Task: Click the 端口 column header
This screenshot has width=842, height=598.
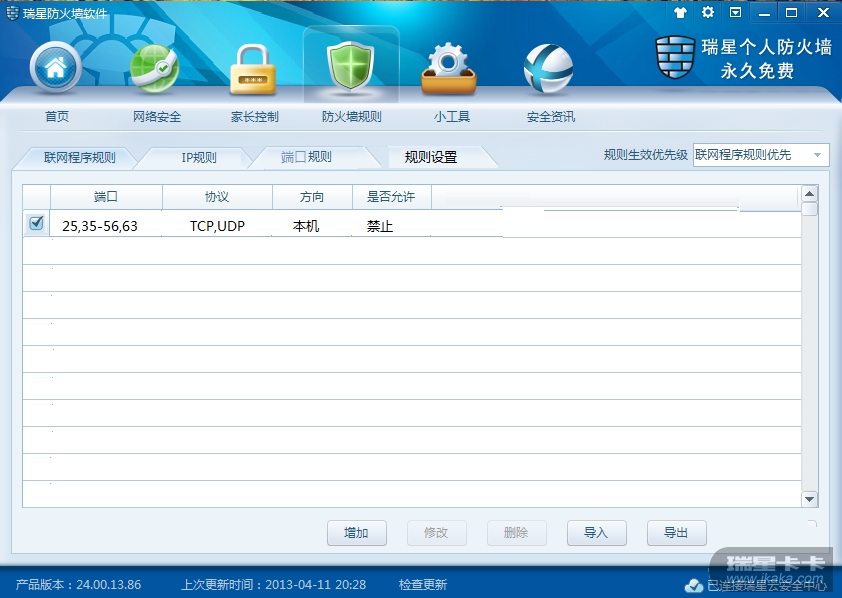Action: [106, 197]
